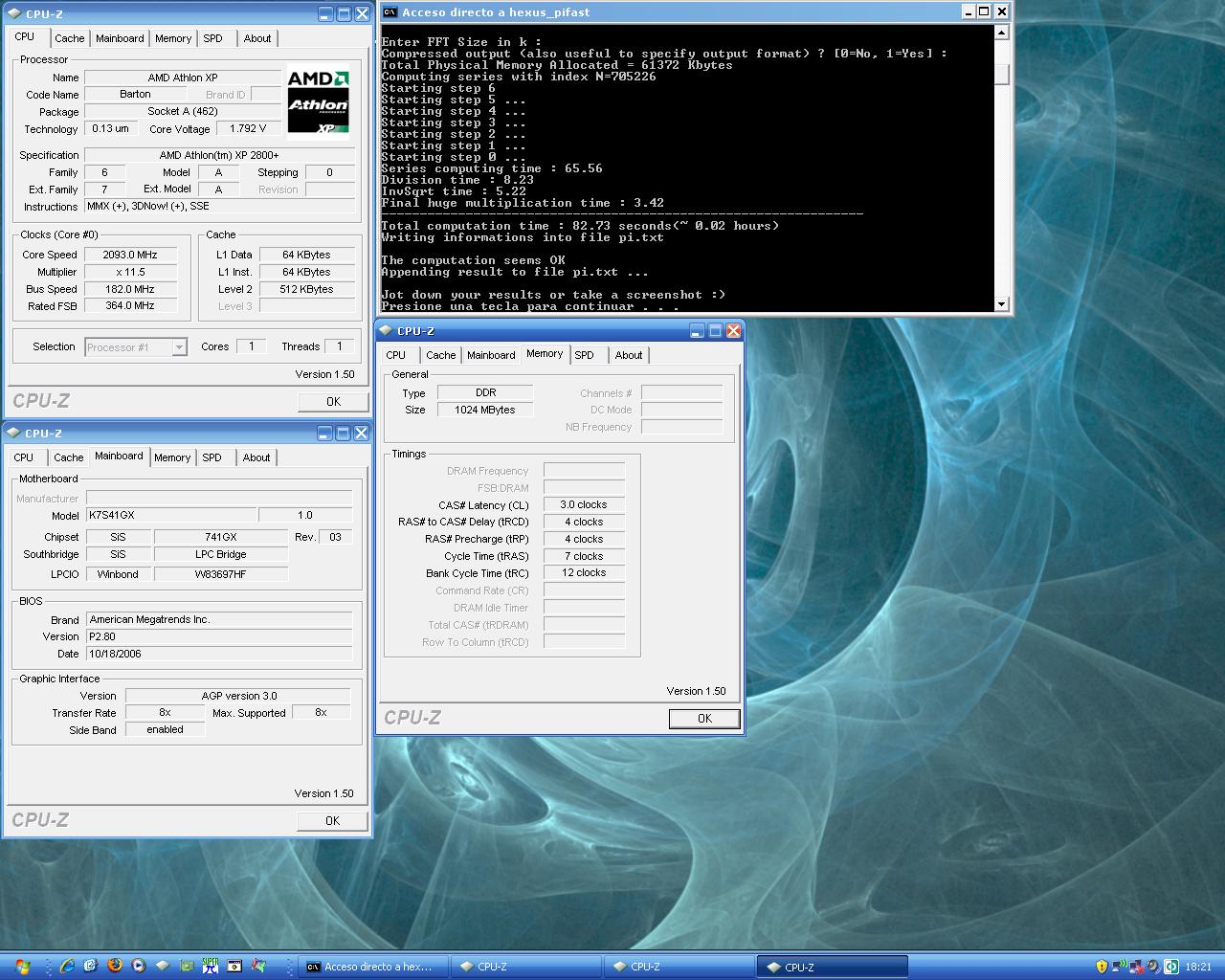Click the Cycle Time (tRAS) value 7 clocks
This screenshot has height=980, width=1225.
tap(584, 556)
